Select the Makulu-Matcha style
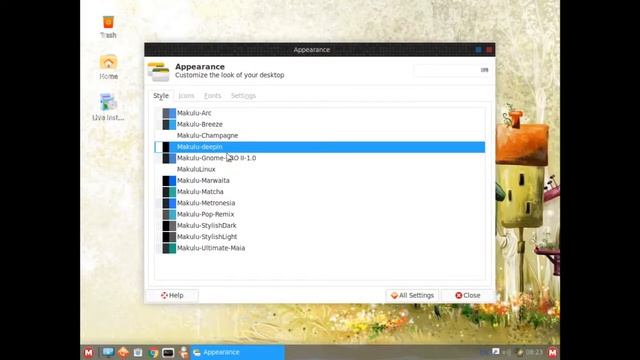 320,192
